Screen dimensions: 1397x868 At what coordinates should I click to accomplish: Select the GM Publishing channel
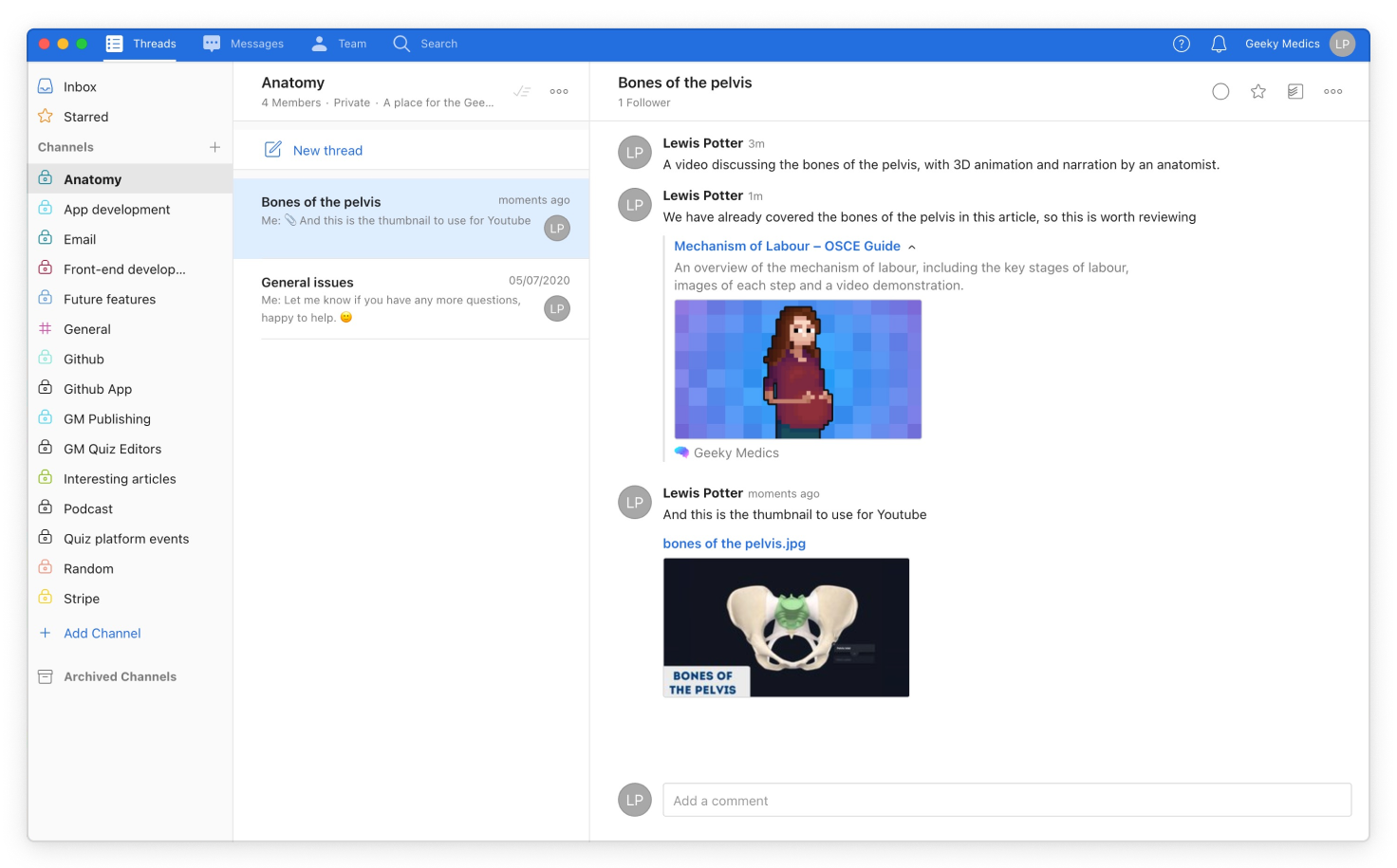pos(130,418)
